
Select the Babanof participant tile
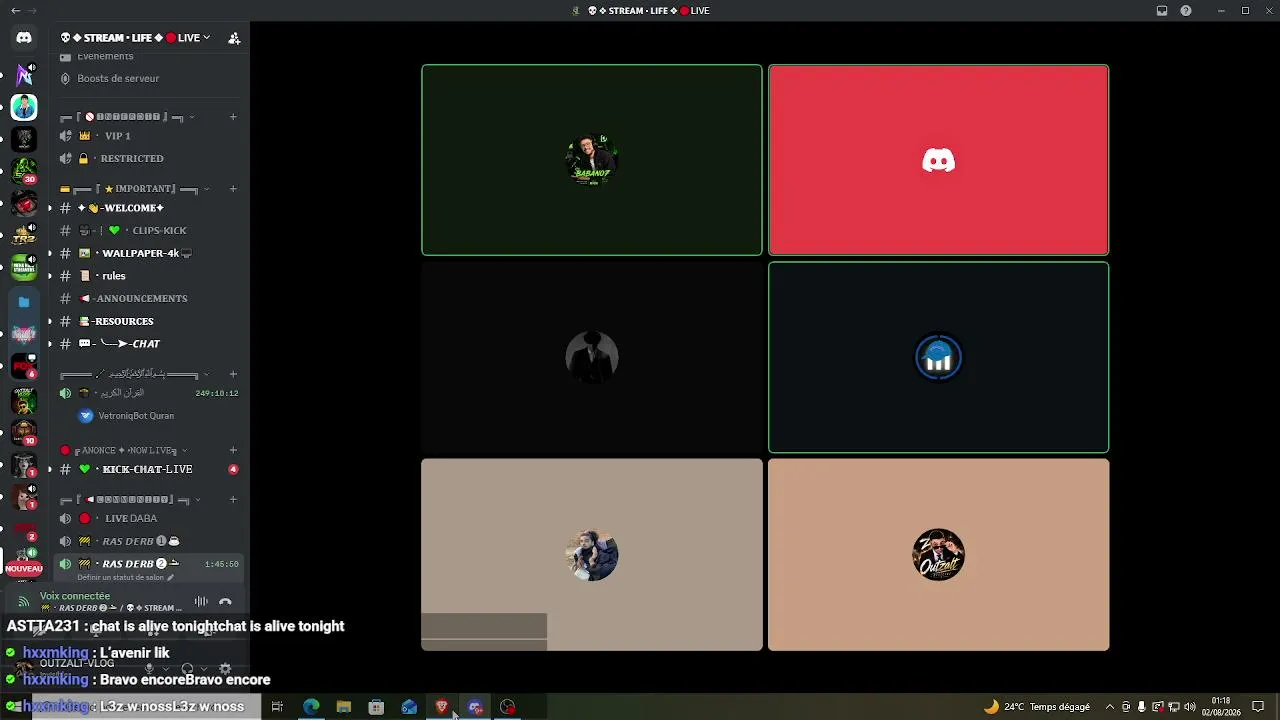[x=592, y=160]
